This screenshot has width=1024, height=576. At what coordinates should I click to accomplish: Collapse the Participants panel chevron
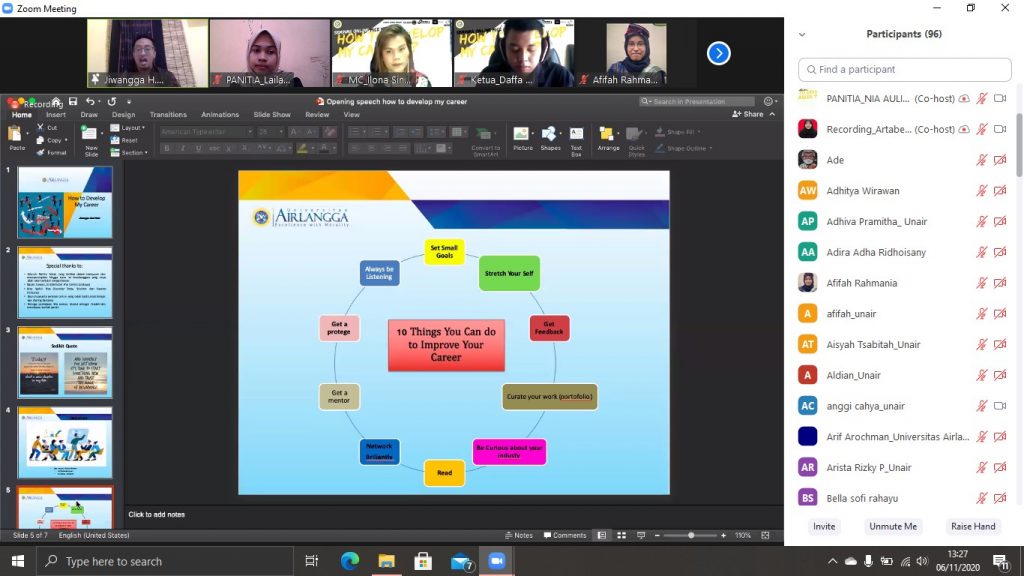click(x=802, y=34)
